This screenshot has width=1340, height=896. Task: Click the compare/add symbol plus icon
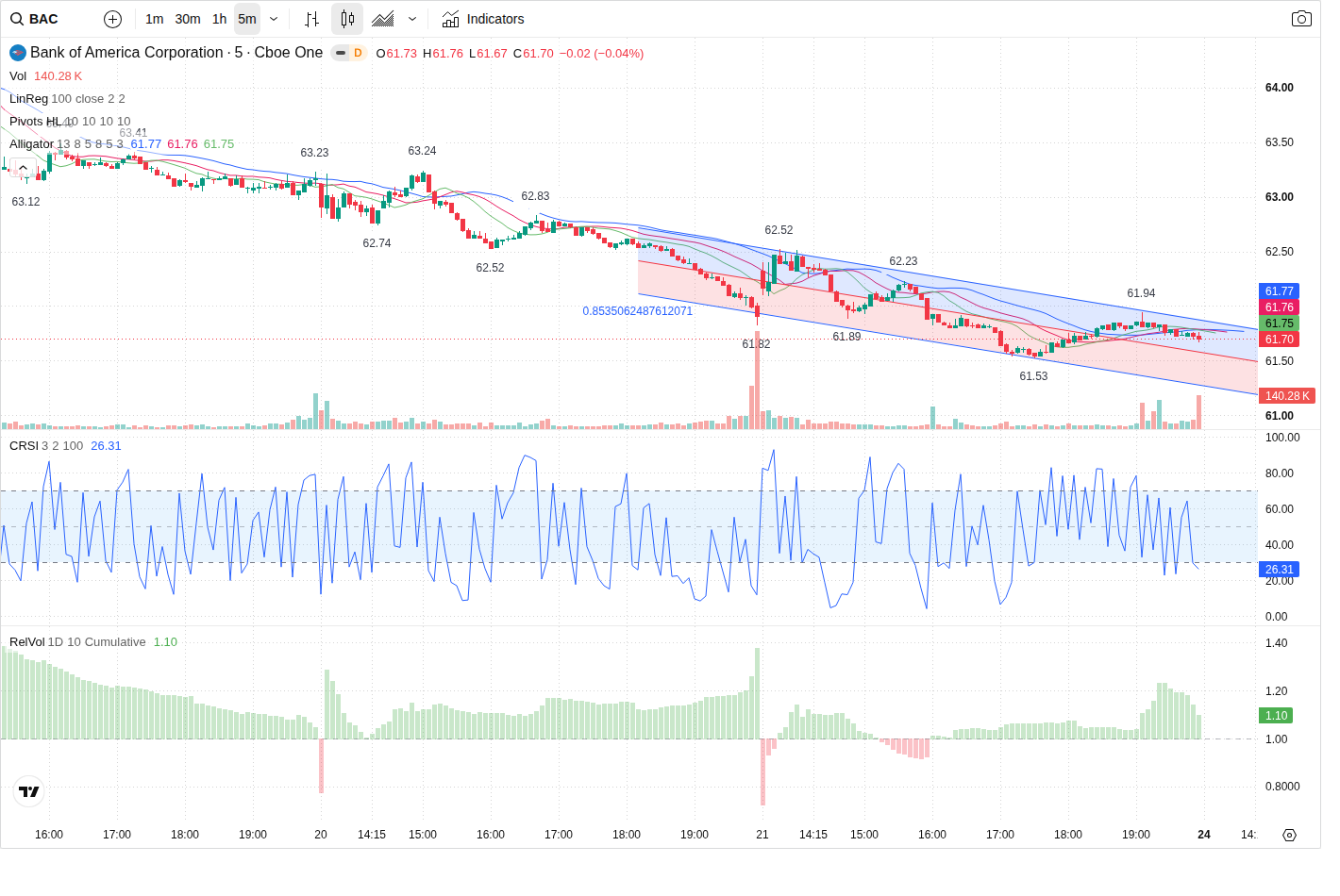(x=112, y=19)
